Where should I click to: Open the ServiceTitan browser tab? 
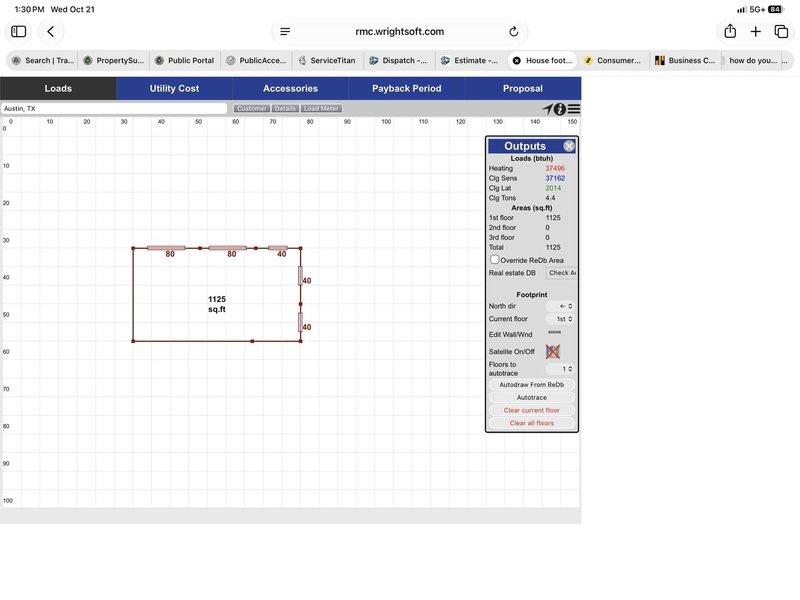(328, 60)
